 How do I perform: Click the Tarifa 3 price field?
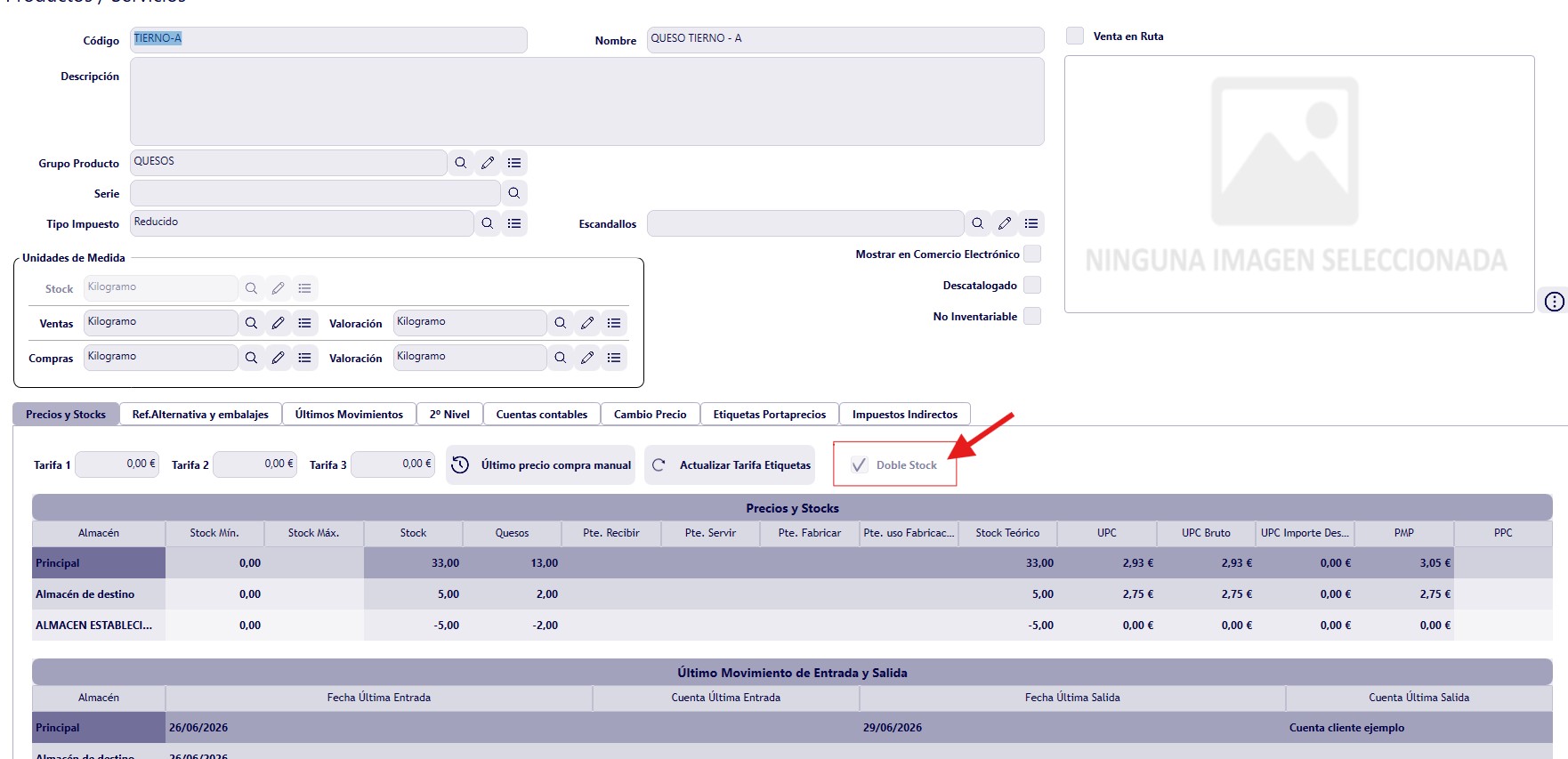coord(393,464)
